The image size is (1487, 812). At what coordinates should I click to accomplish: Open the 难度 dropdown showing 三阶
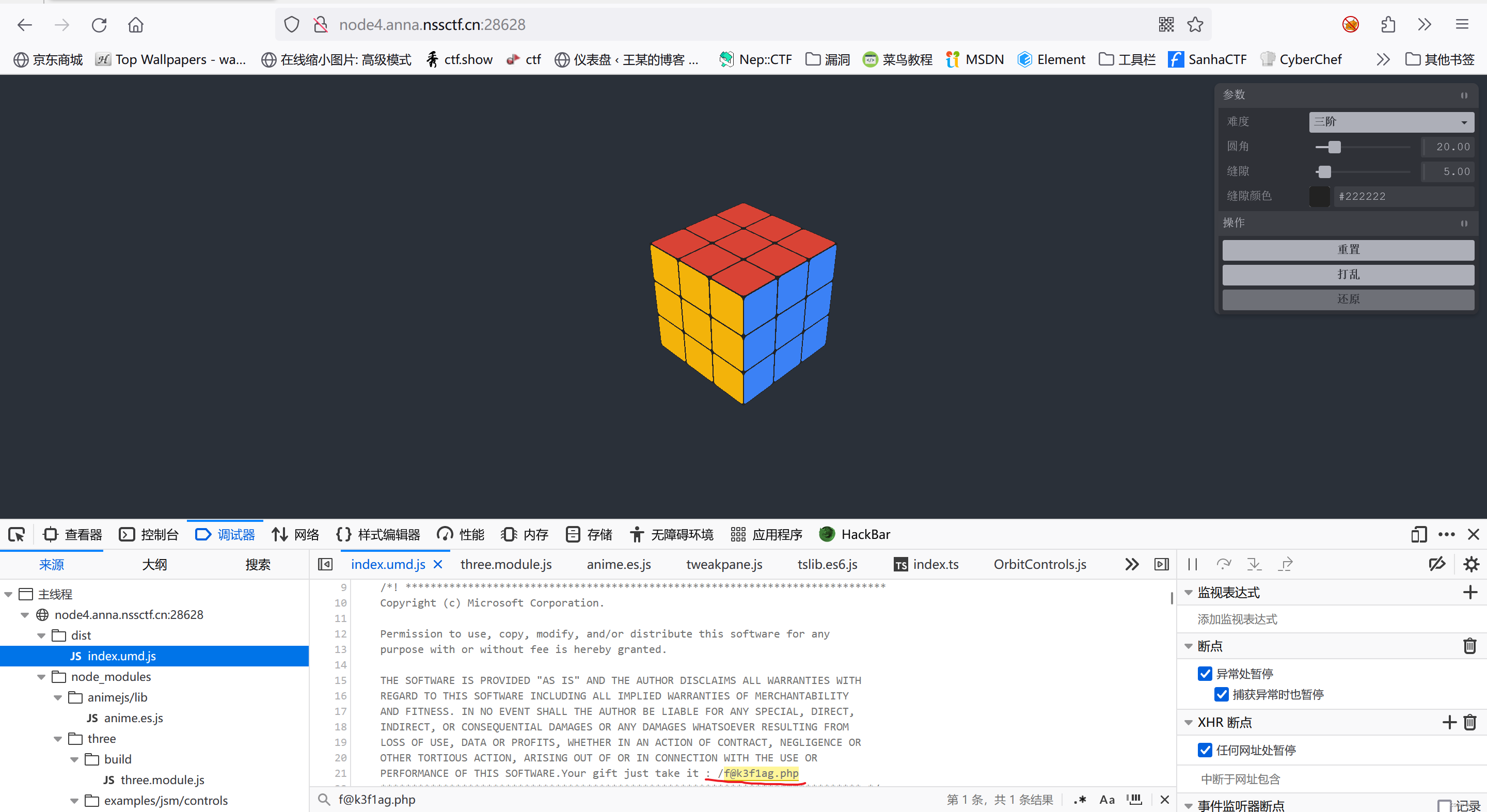(x=1390, y=122)
